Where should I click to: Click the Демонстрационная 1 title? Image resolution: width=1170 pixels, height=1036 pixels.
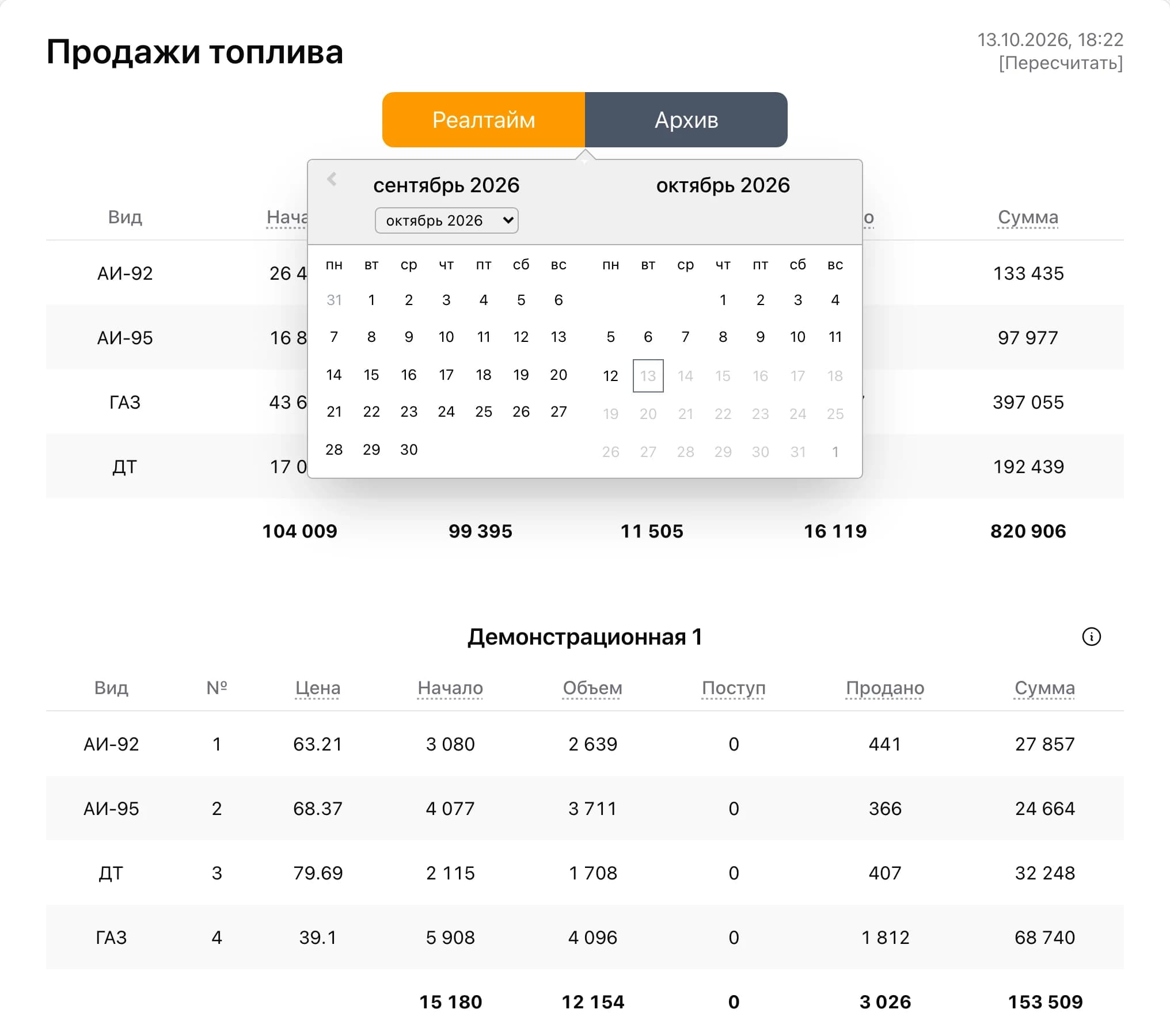[x=584, y=637]
